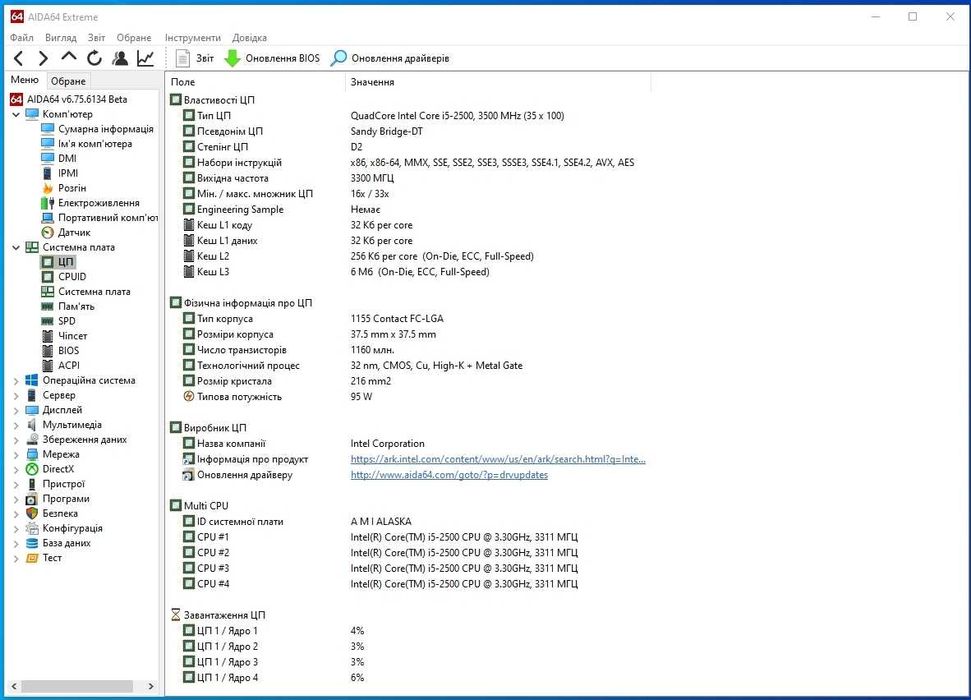Viewport: 971px width, 700px height.
Task: Open the Інструменти menu
Action: point(193,38)
